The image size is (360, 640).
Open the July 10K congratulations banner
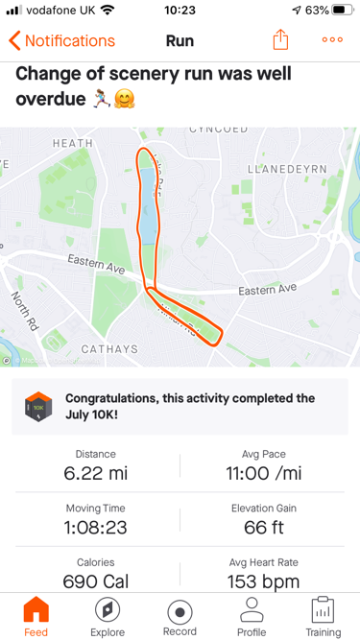point(180,407)
